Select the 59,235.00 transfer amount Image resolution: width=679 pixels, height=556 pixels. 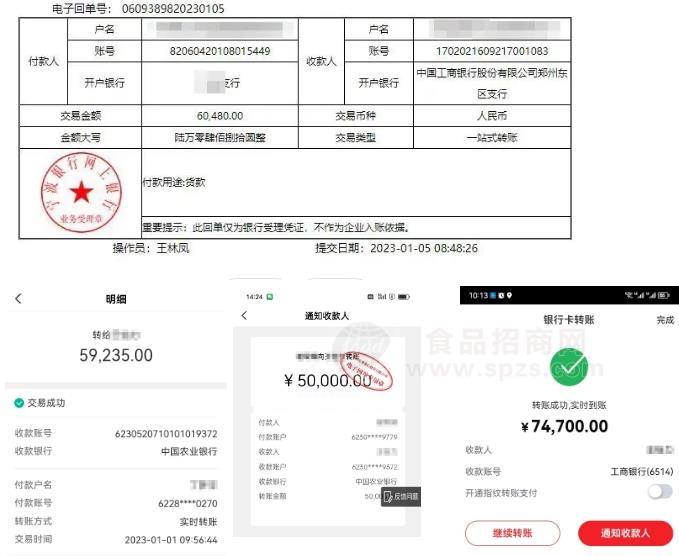pos(116,355)
